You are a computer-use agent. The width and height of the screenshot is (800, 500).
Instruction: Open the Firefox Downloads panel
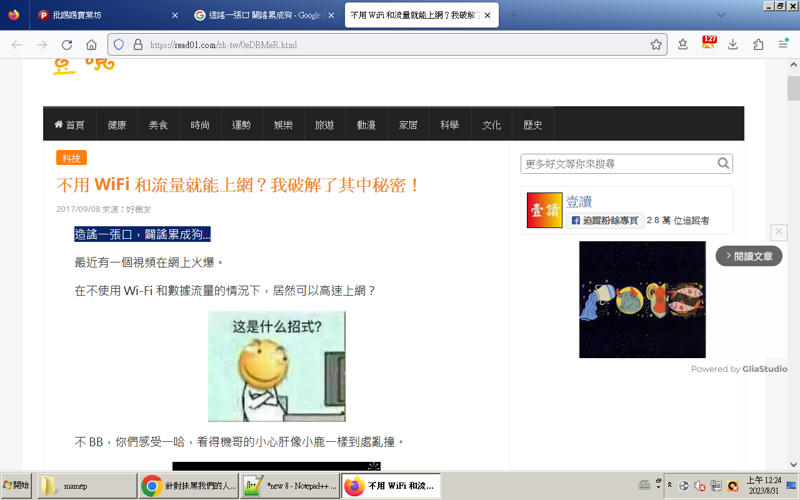click(733, 45)
